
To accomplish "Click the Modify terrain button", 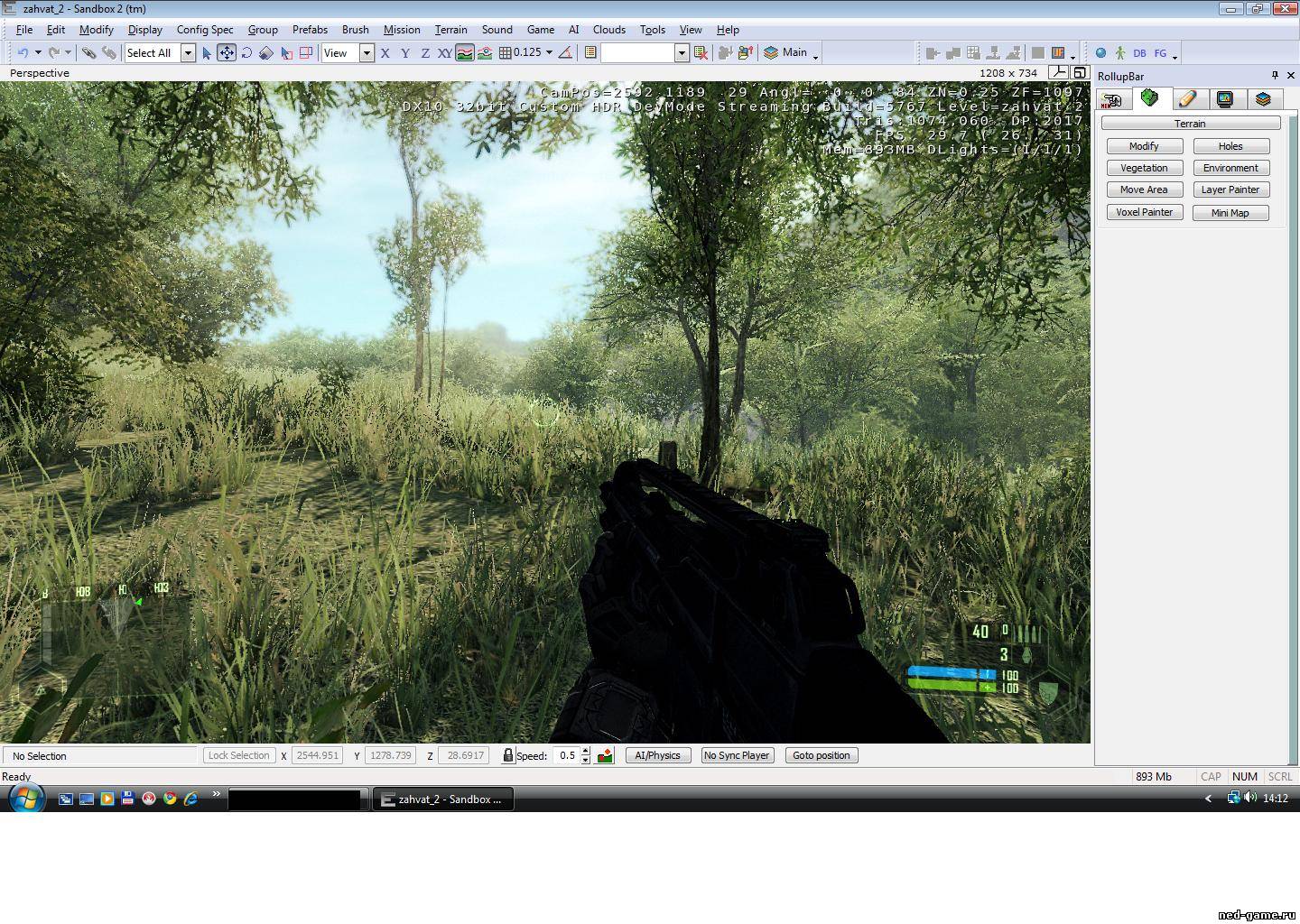I will point(1144,146).
